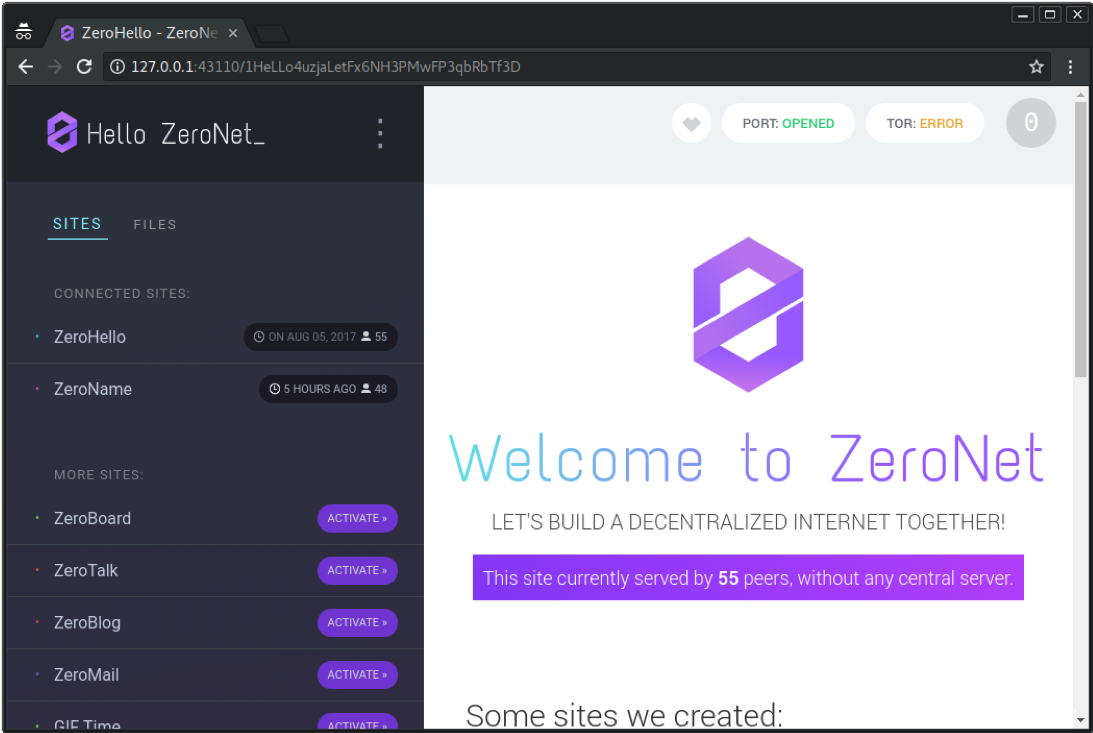Click the scrollbar down arrow
The image size is (1093, 733).
pyautogui.click(x=1080, y=721)
